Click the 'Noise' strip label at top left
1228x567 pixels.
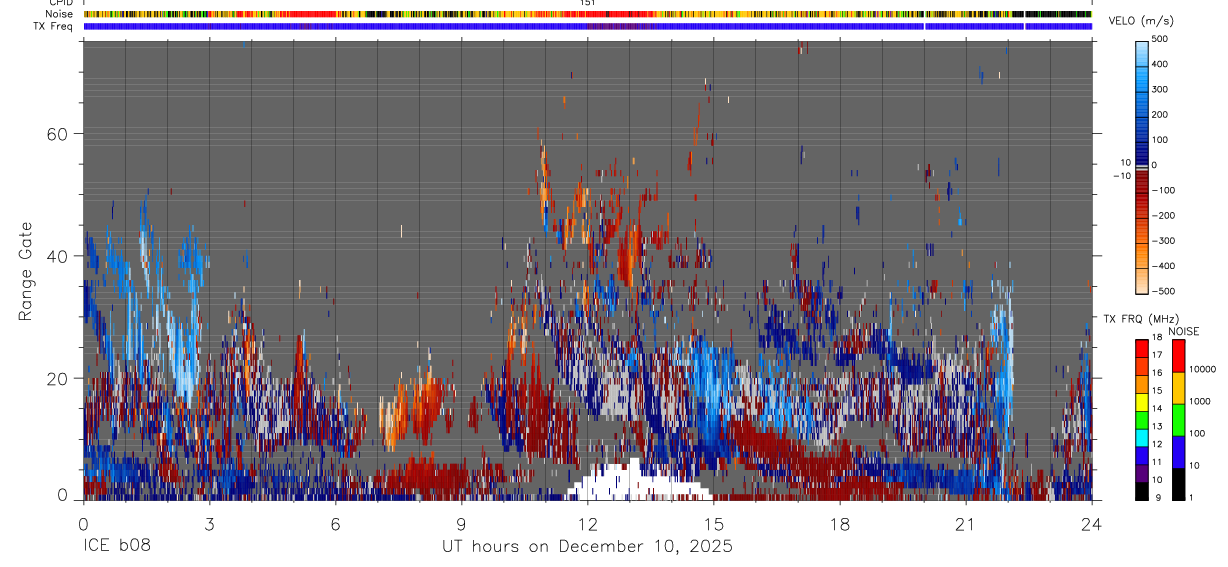pos(59,14)
